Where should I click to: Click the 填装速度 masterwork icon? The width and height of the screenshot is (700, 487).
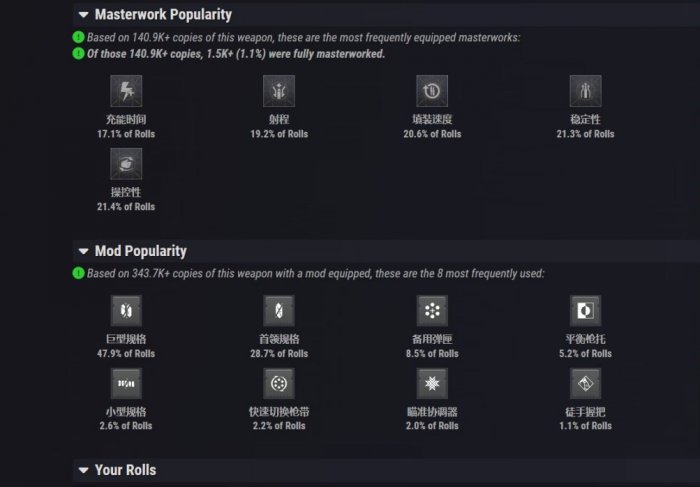[432, 92]
